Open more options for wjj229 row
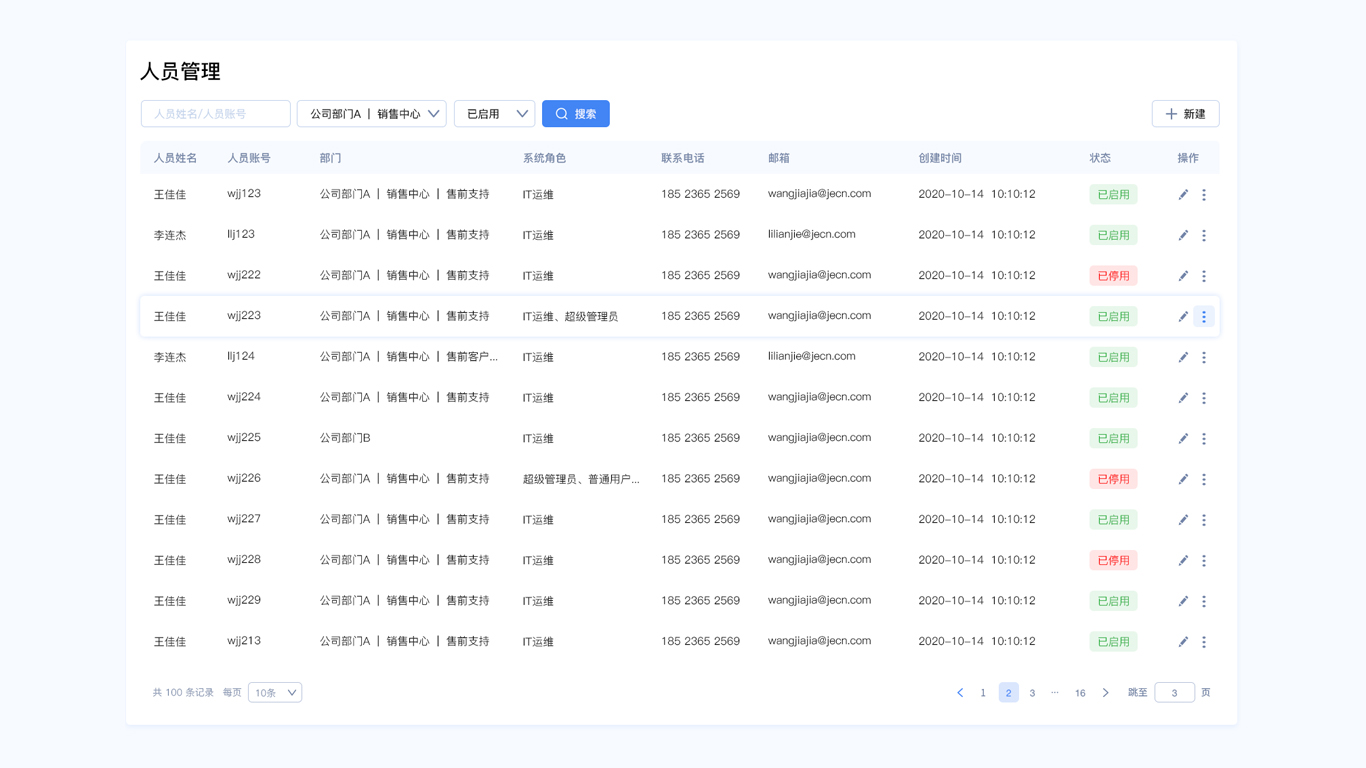 [x=1204, y=601]
